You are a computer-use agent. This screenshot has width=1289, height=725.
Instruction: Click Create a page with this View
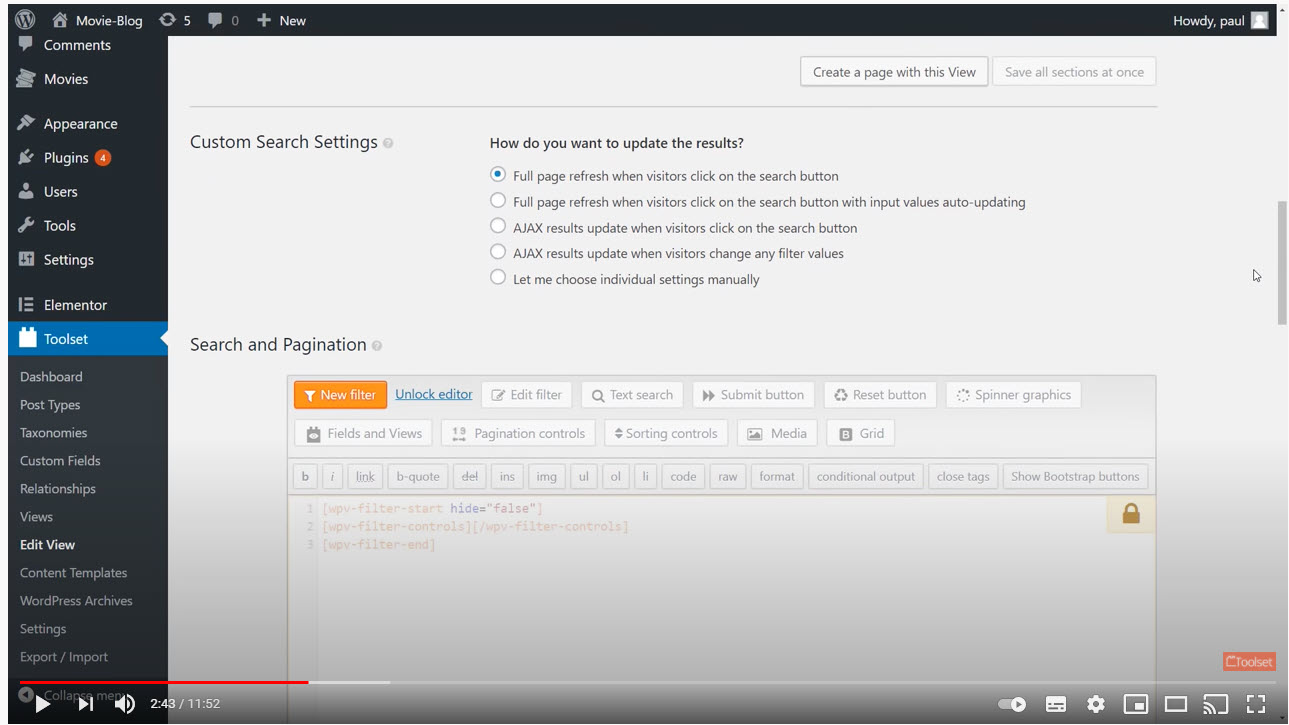[x=894, y=72]
